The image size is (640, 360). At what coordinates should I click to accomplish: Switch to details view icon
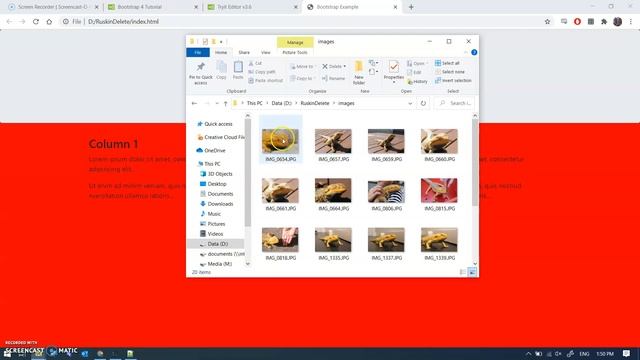[462, 272]
